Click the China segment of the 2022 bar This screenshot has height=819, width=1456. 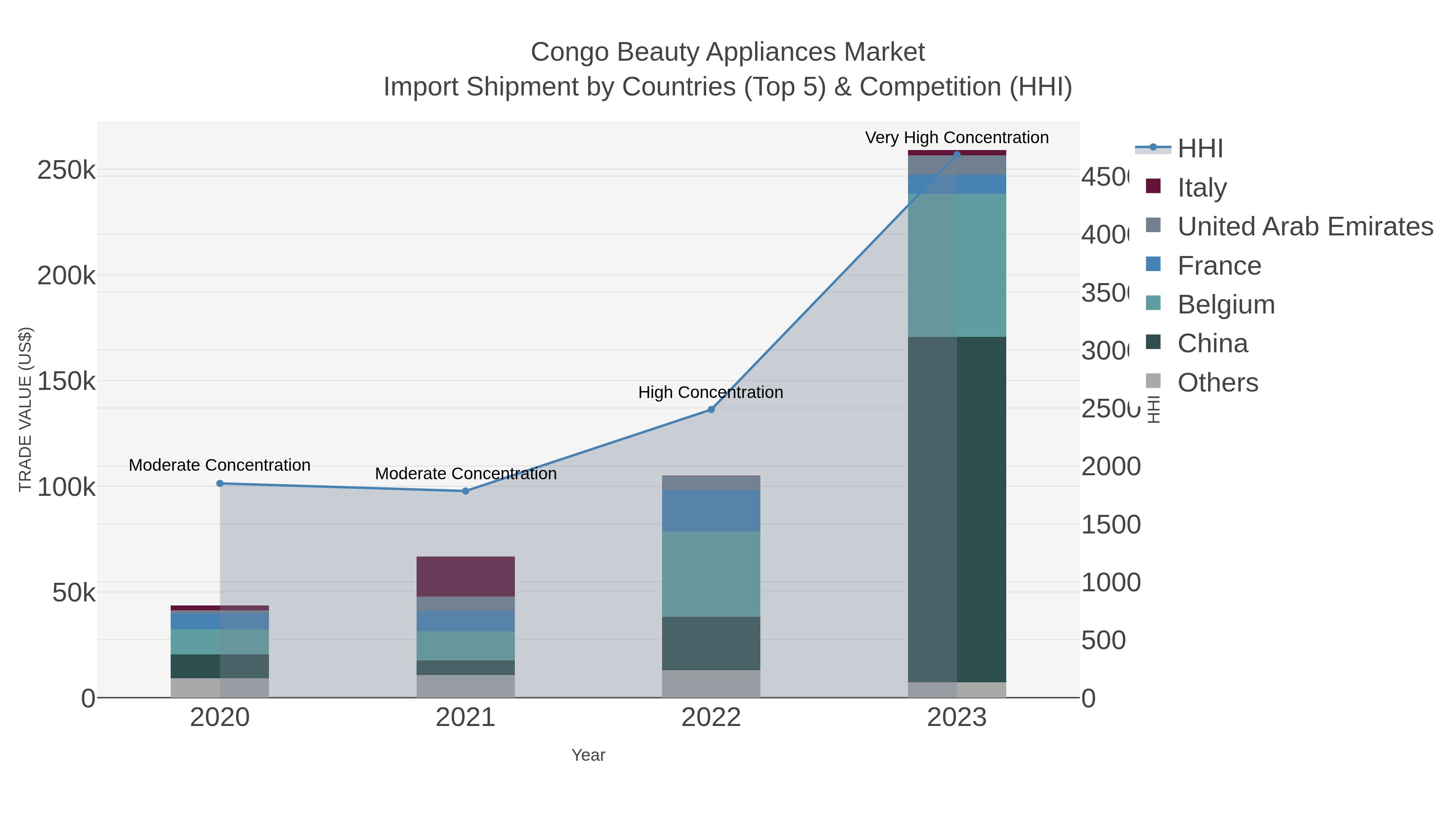pyautogui.click(x=711, y=643)
